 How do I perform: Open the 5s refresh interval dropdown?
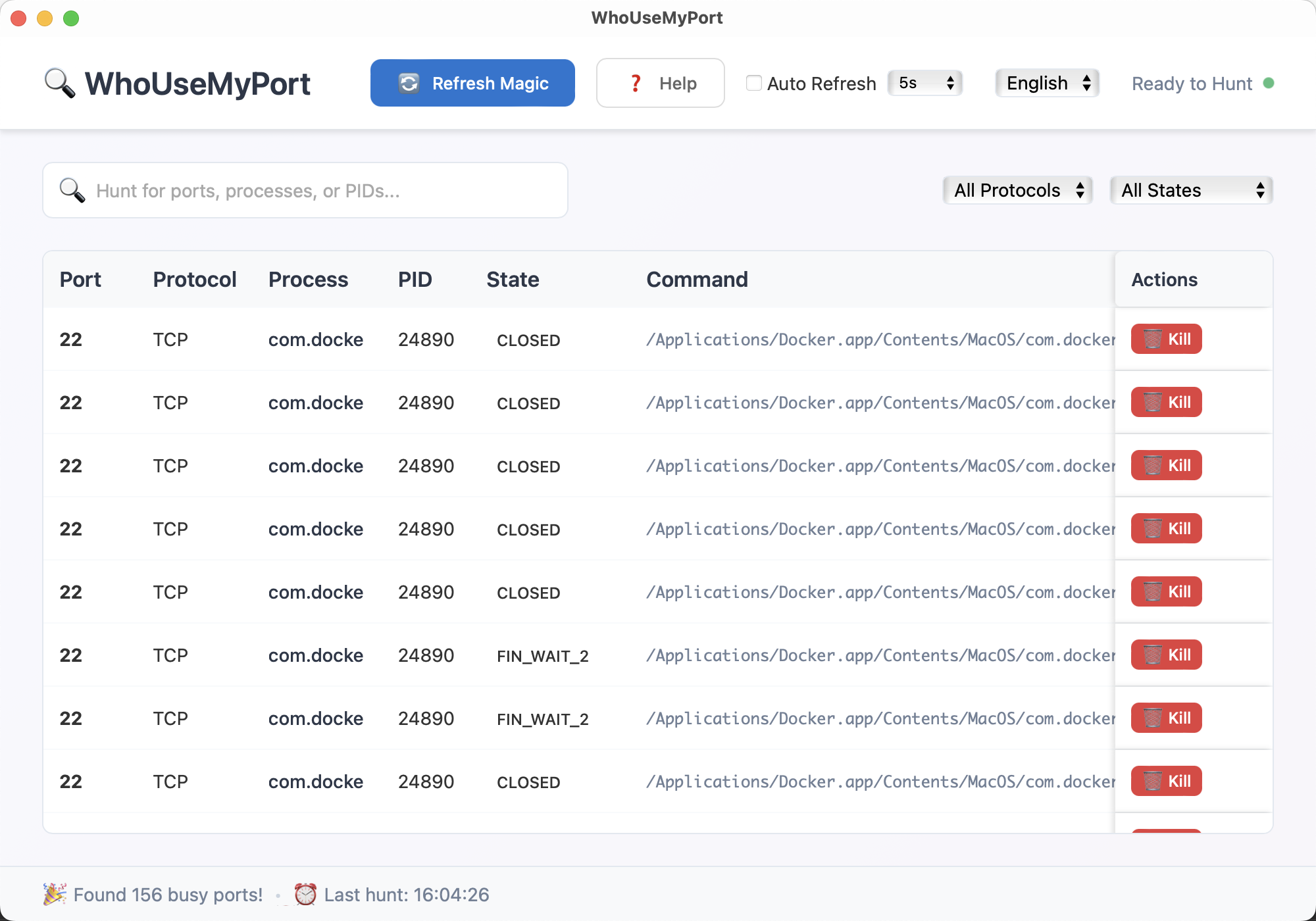[924, 83]
